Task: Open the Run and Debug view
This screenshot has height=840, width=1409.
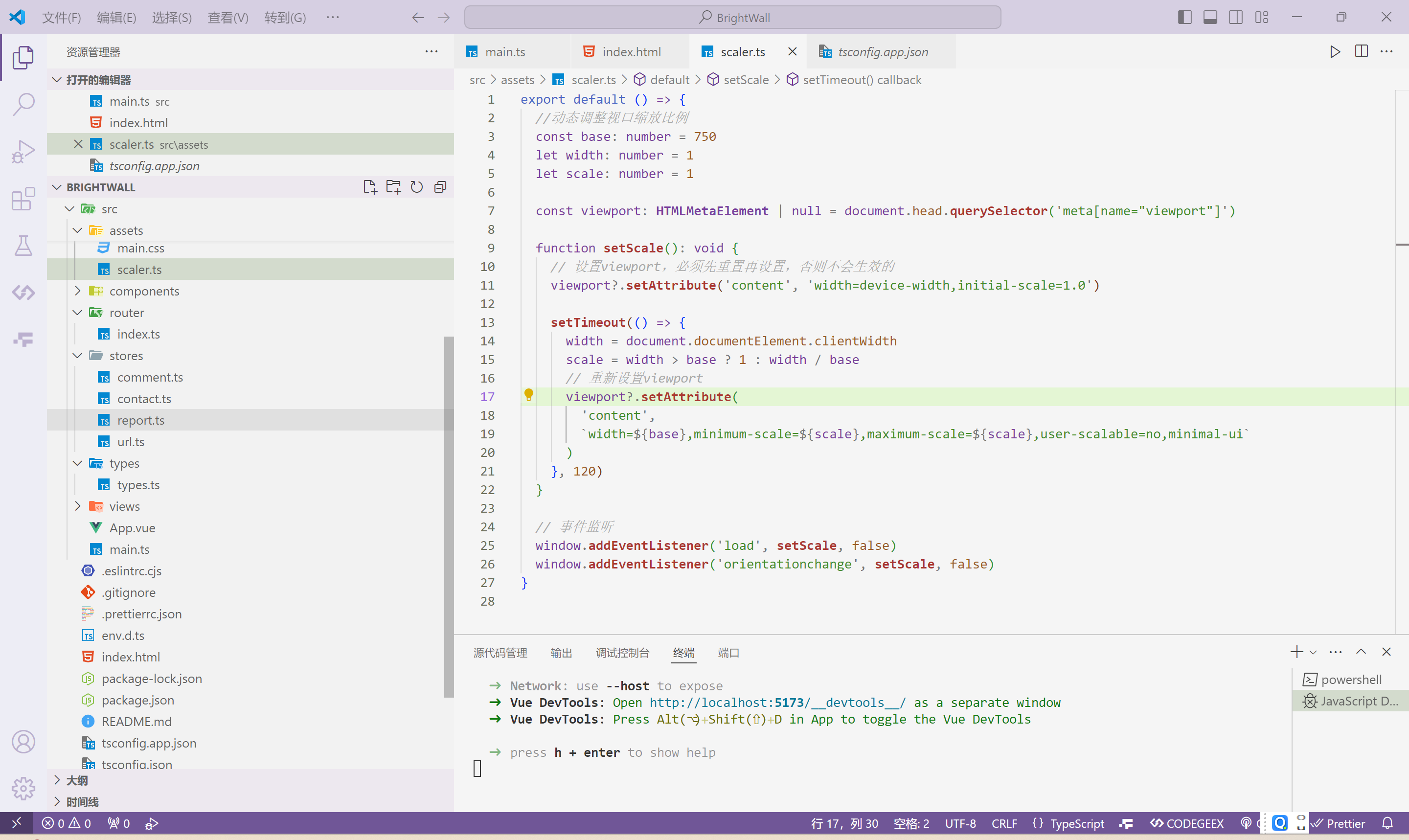Action: click(23, 151)
